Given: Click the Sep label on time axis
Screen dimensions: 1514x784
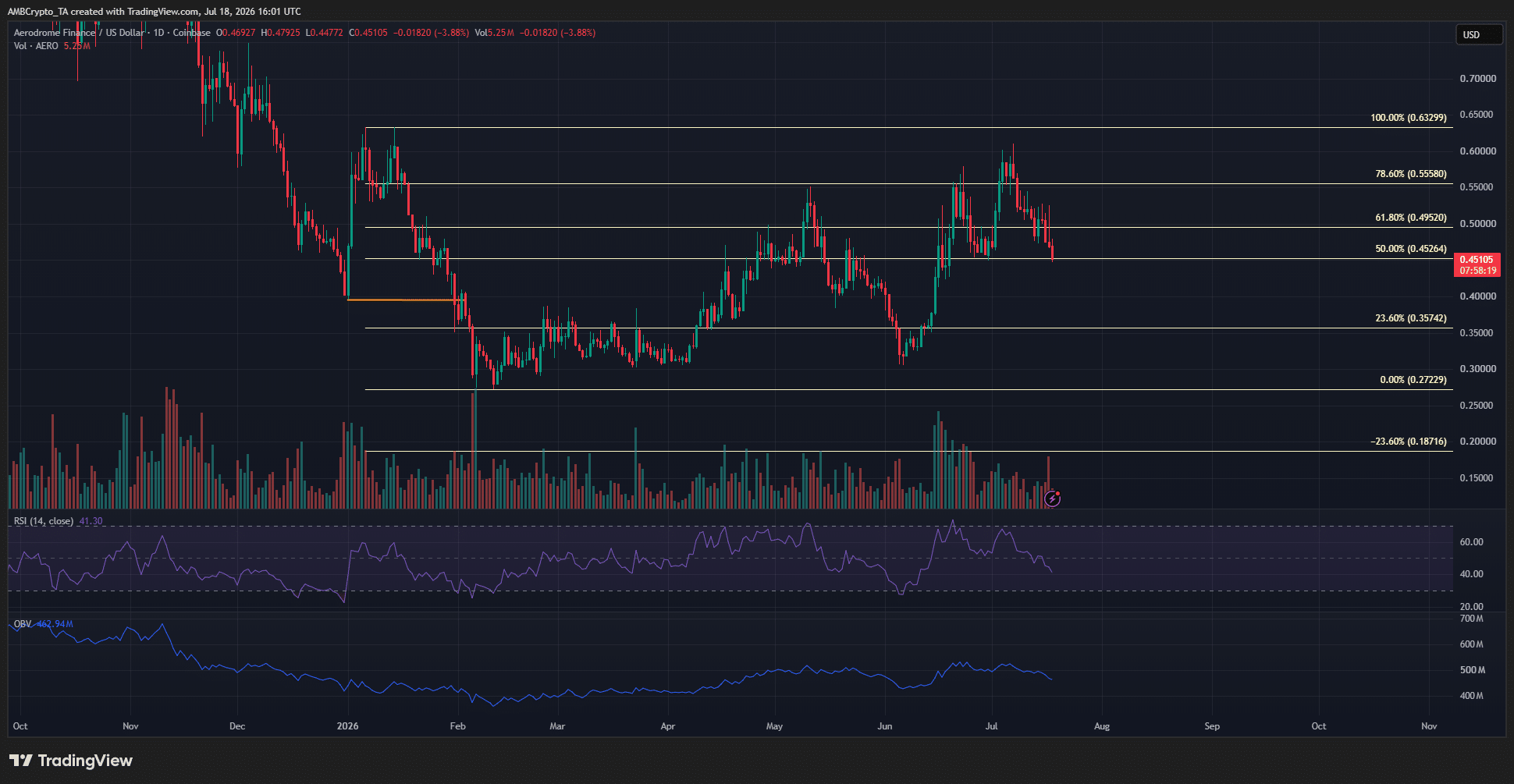Looking at the screenshot, I should [x=1212, y=726].
